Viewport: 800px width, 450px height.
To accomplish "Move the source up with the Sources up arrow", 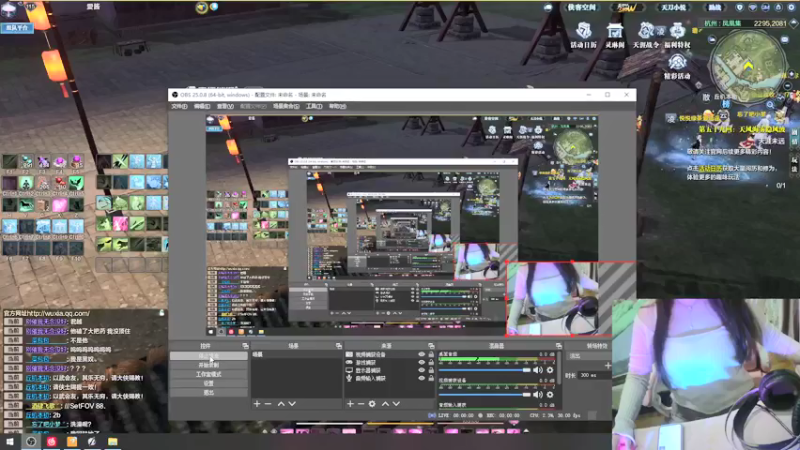I will click(386, 404).
